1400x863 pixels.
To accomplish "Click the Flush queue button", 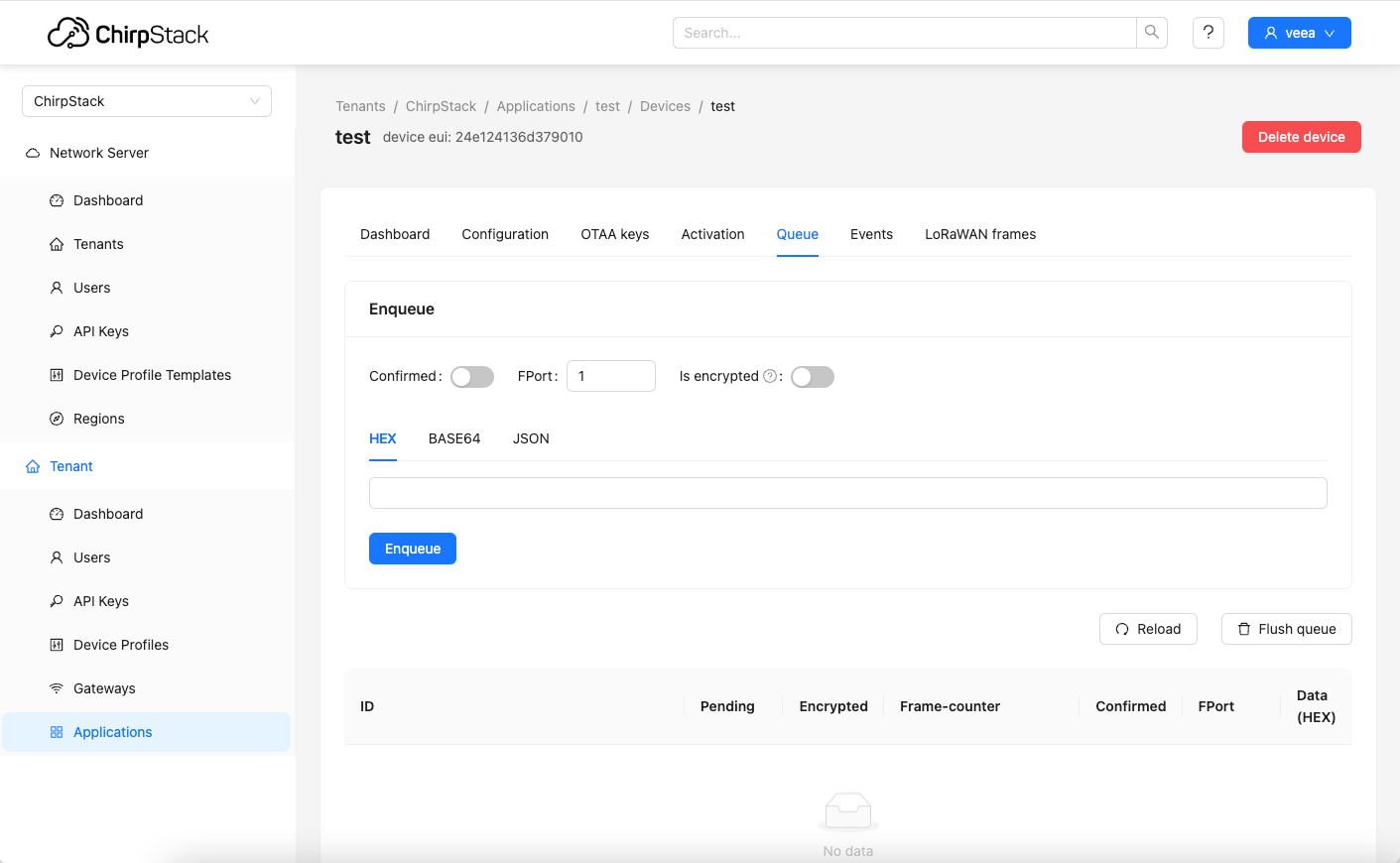I will [1287, 629].
